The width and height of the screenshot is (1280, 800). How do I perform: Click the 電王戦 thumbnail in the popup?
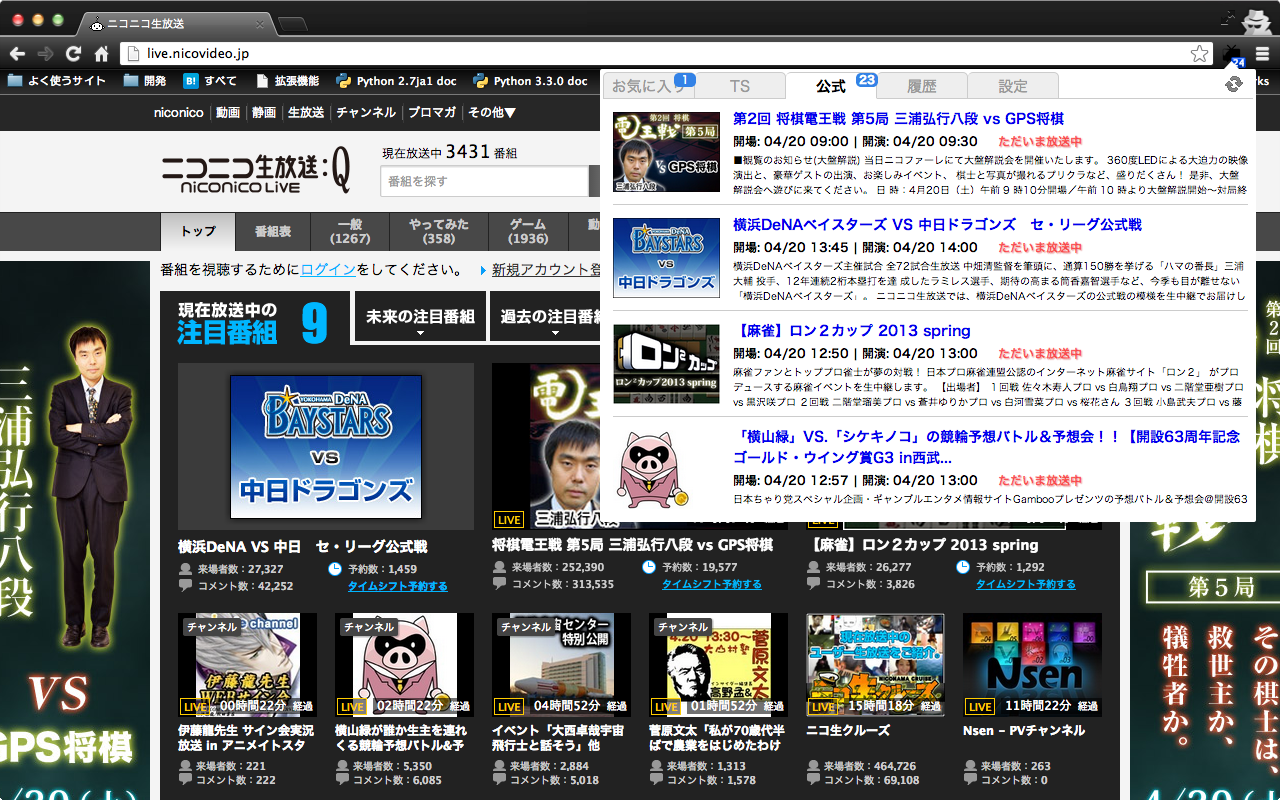click(666, 152)
